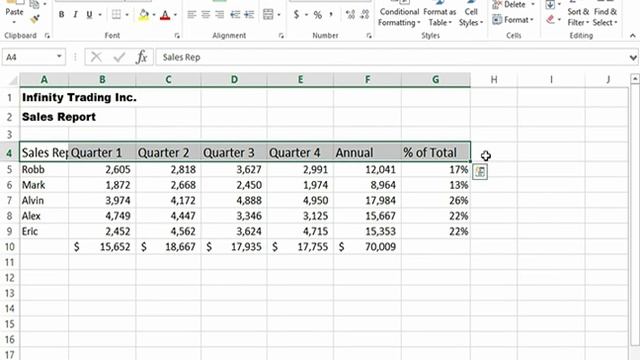
Task: Apply Percent Style
Action: click(318, 15)
